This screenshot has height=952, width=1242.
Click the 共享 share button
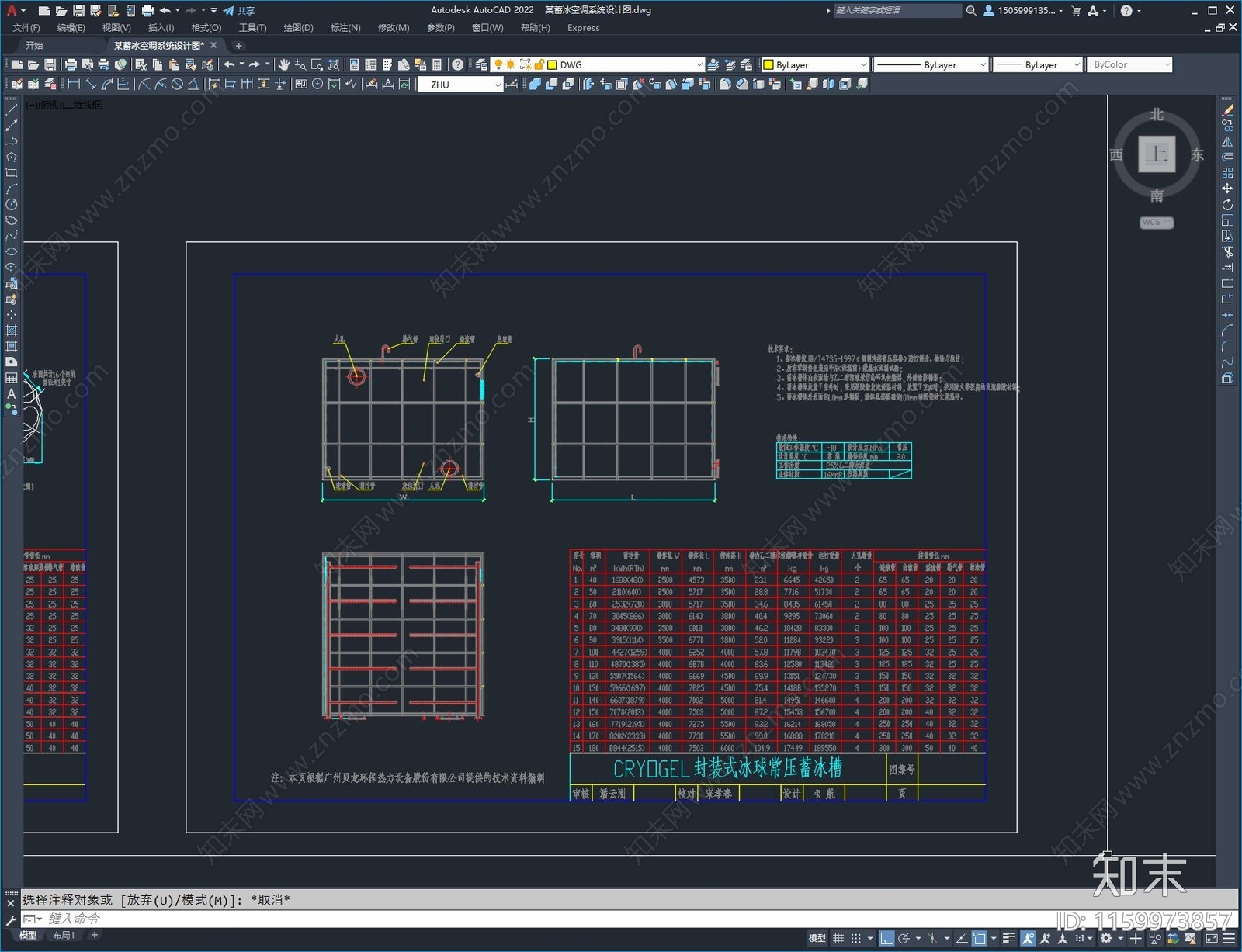239,10
